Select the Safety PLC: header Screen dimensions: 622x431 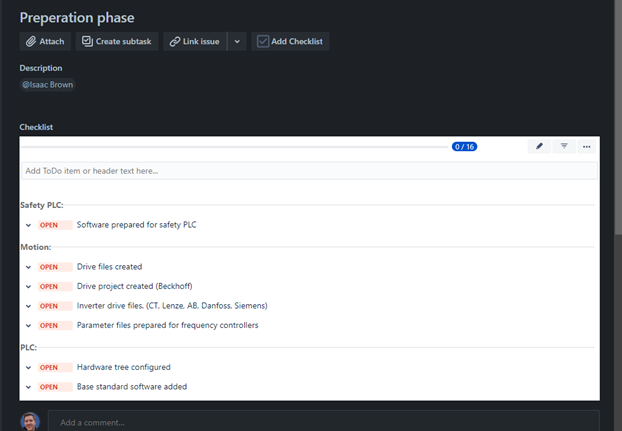42,205
